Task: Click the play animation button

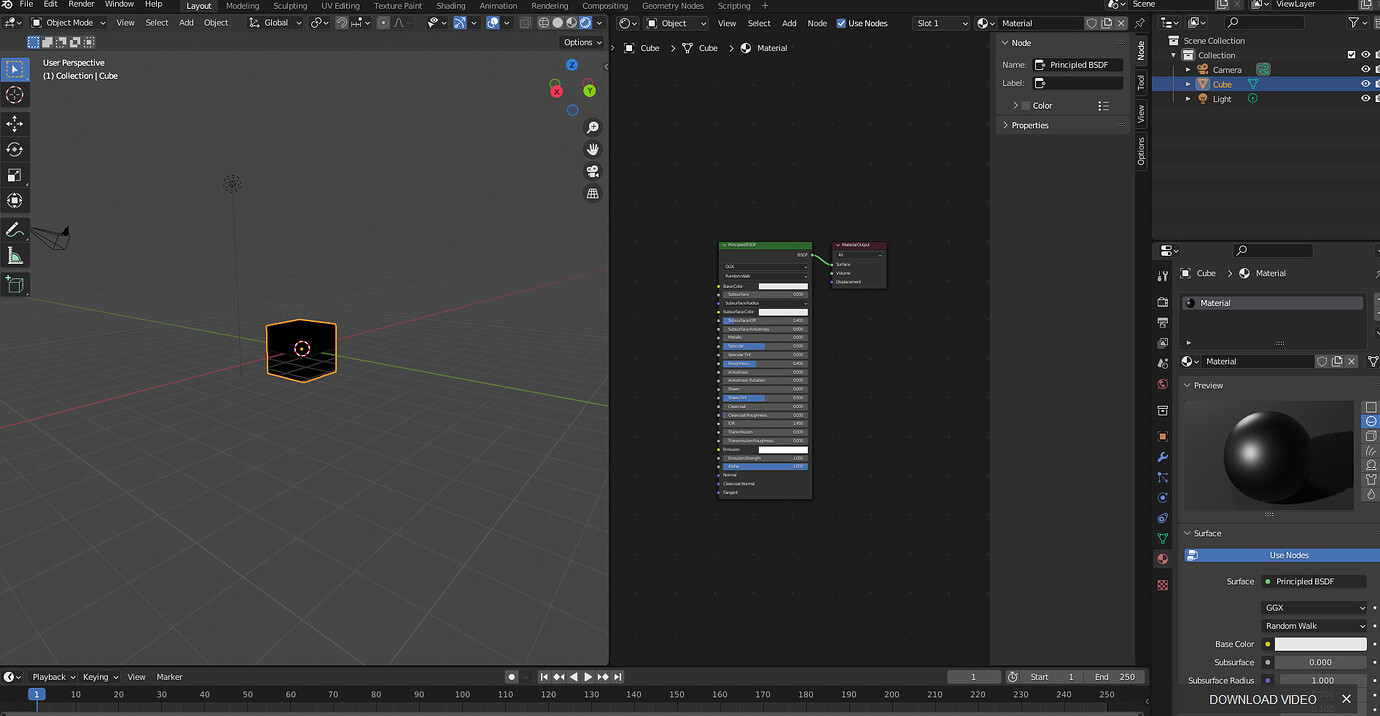Action: pyautogui.click(x=588, y=677)
